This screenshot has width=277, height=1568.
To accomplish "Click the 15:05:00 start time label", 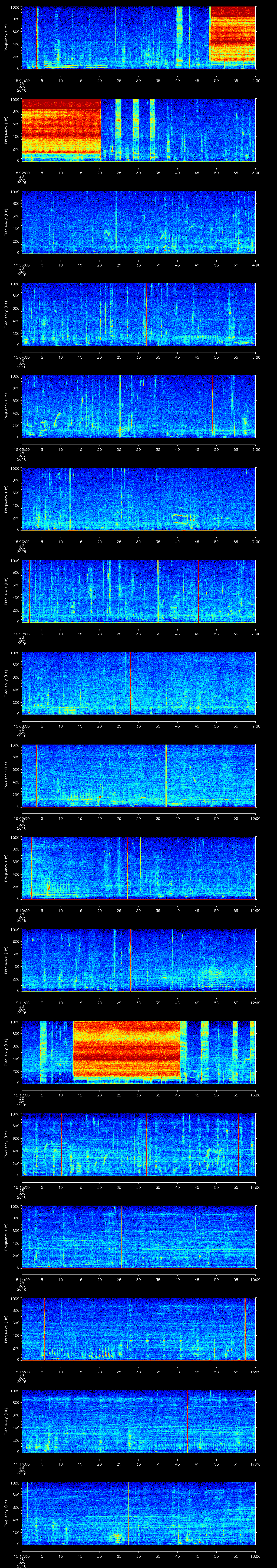I will click(x=21, y=449).
